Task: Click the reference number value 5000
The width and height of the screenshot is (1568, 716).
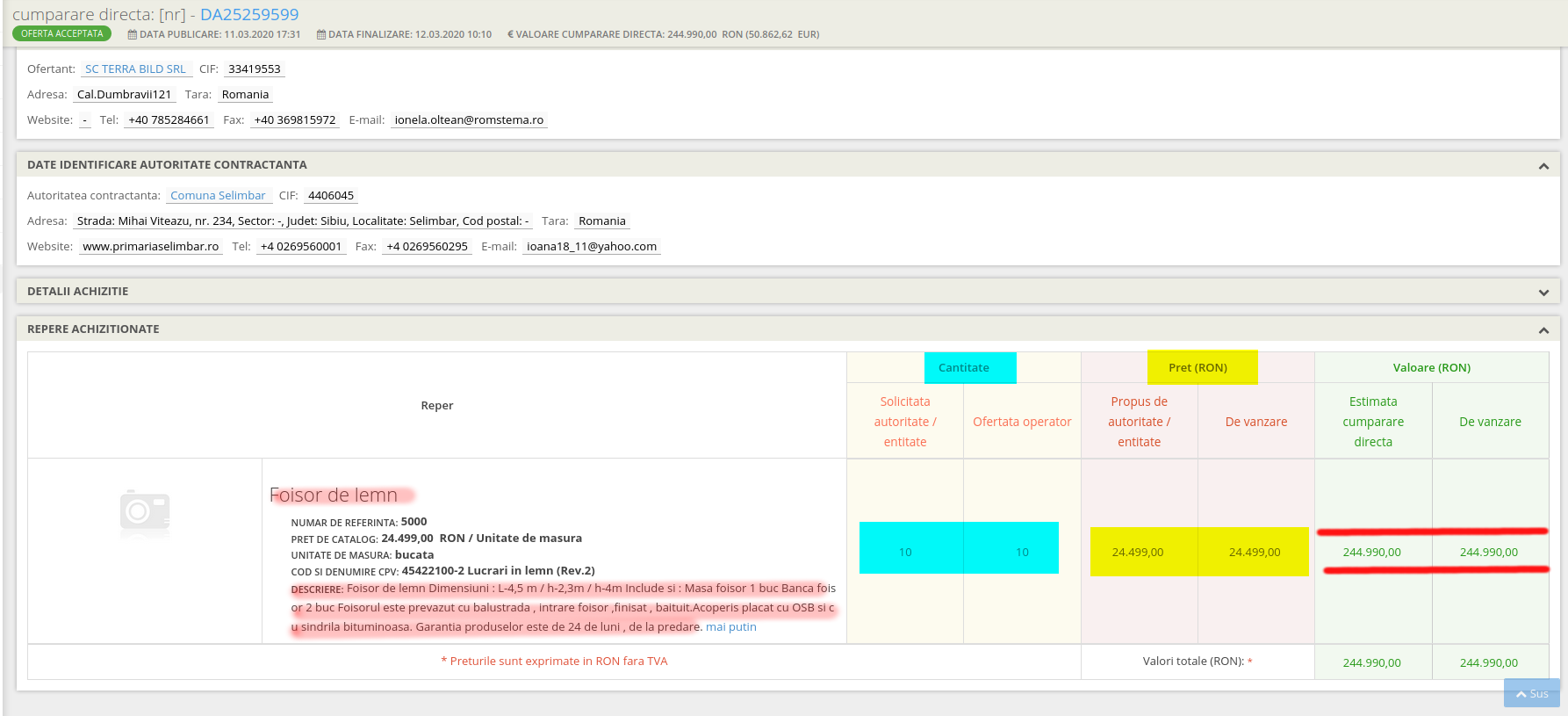Action: tap(414, 521)
